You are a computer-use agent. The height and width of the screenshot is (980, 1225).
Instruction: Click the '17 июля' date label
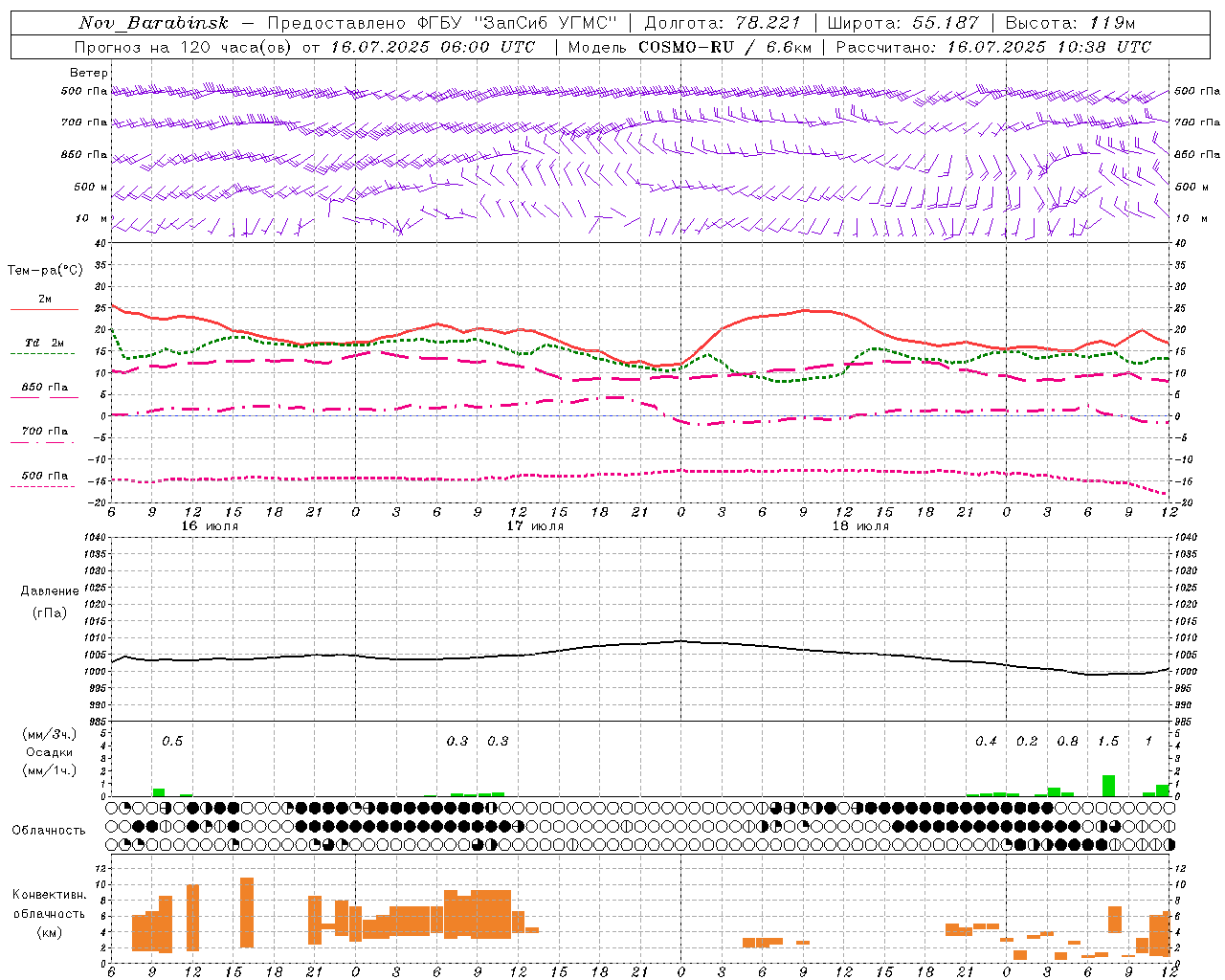[x=535, y=525]
